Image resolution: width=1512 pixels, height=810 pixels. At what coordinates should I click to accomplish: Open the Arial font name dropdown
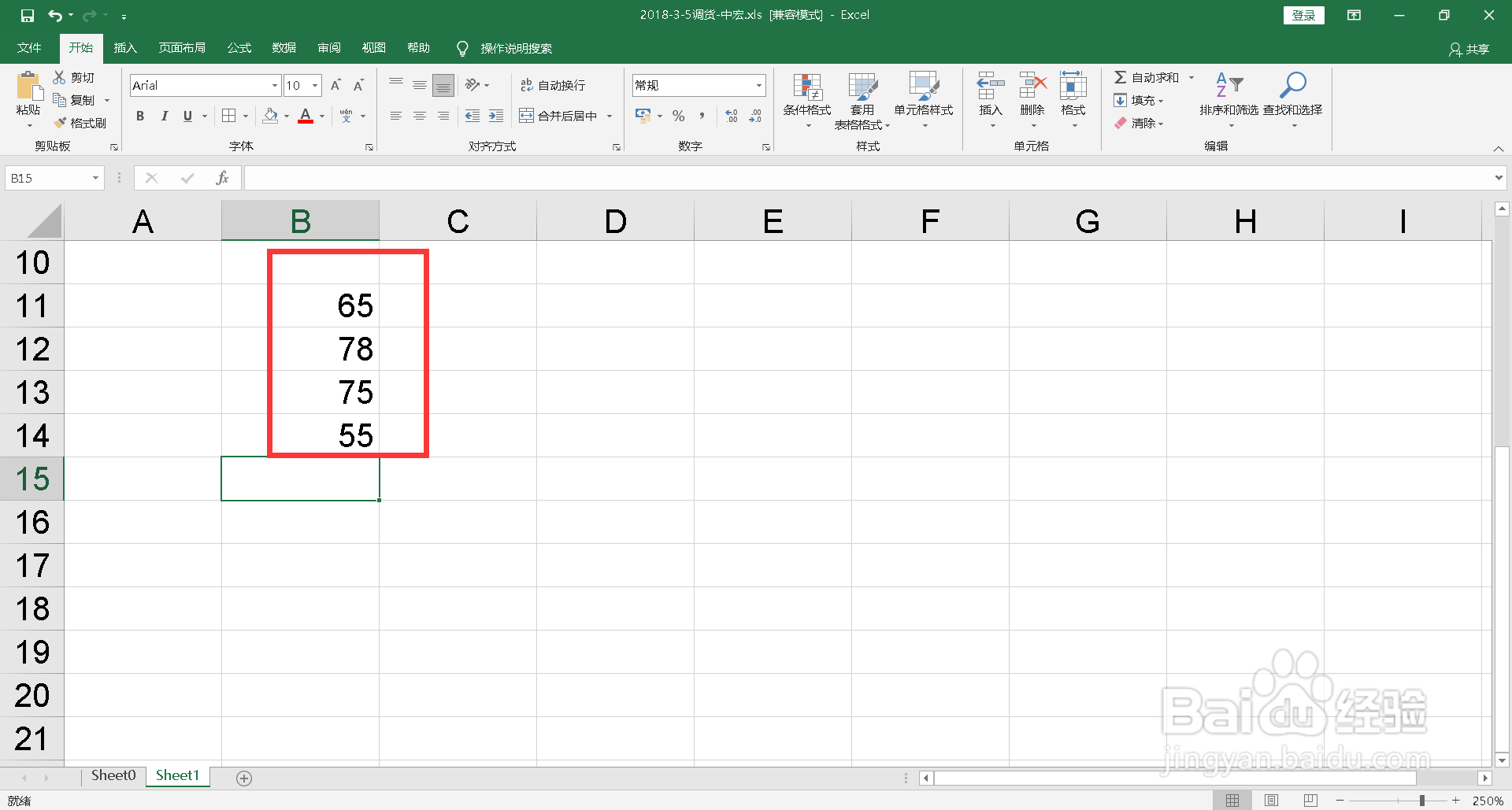[x=275, y=85]
